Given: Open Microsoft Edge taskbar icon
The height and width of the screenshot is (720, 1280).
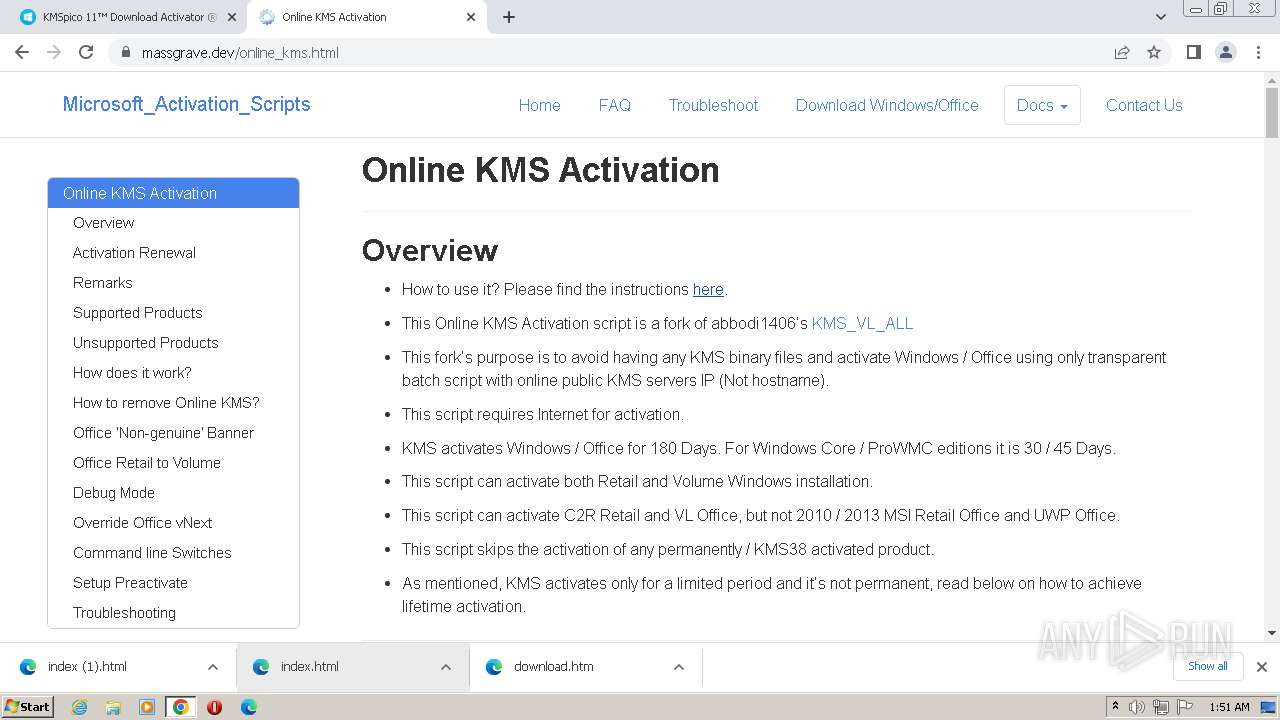Looking at the screenshot, I should click(x=248, y=707).
